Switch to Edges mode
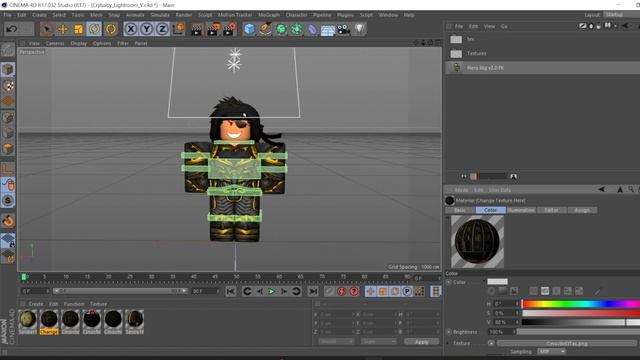The height and width of the screenshot is (360, 640). (x=8, y=133)
